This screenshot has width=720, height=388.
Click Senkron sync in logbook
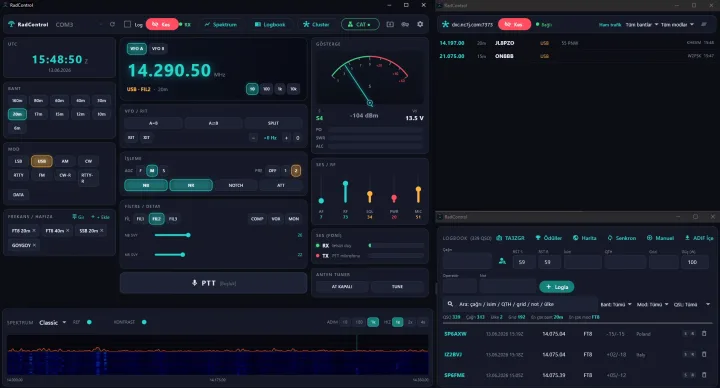point(622,238)
